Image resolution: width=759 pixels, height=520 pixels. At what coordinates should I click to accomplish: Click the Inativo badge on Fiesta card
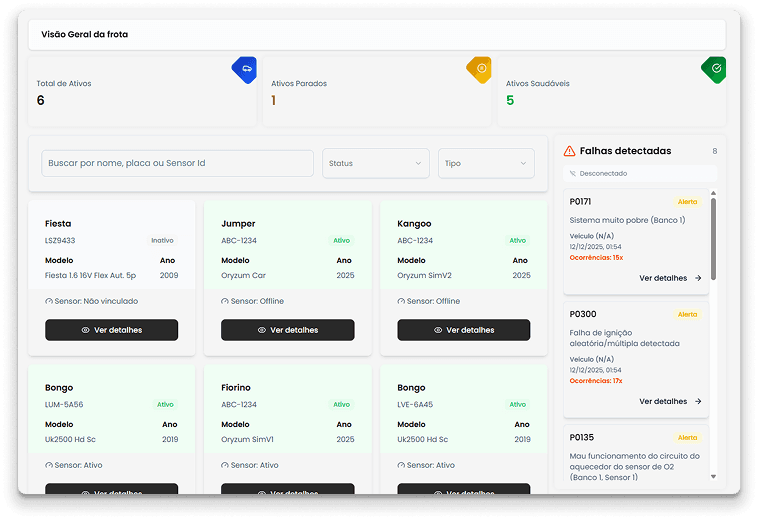click(x=162, y=241)
